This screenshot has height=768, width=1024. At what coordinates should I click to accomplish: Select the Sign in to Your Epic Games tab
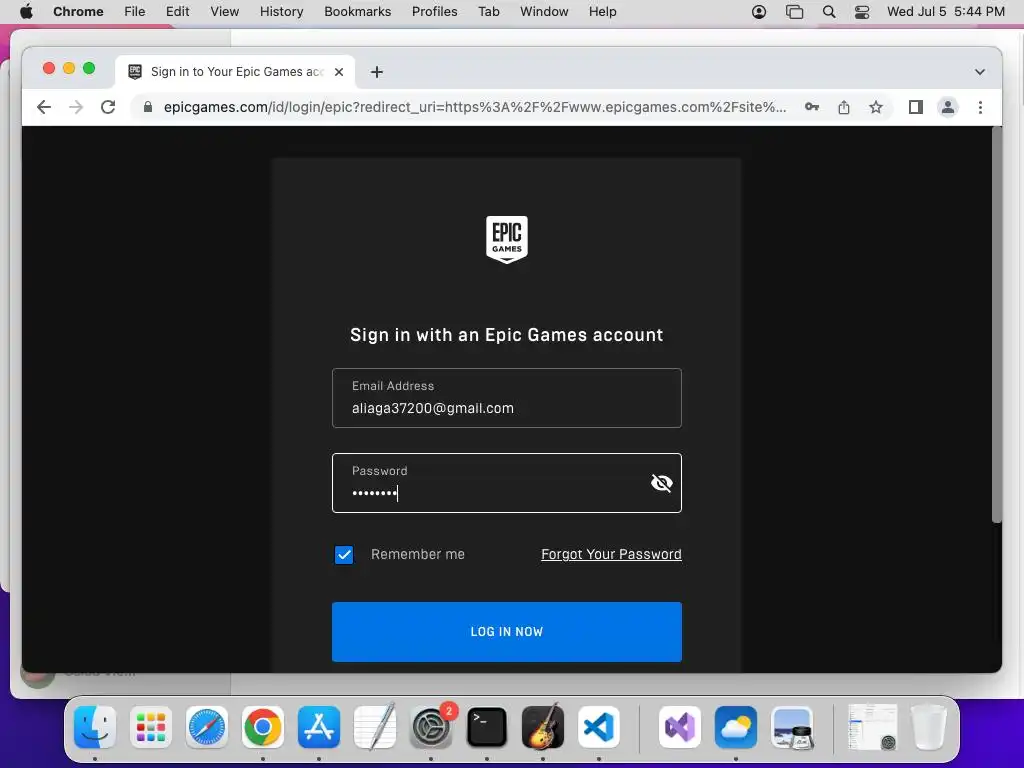click(235, 72)
